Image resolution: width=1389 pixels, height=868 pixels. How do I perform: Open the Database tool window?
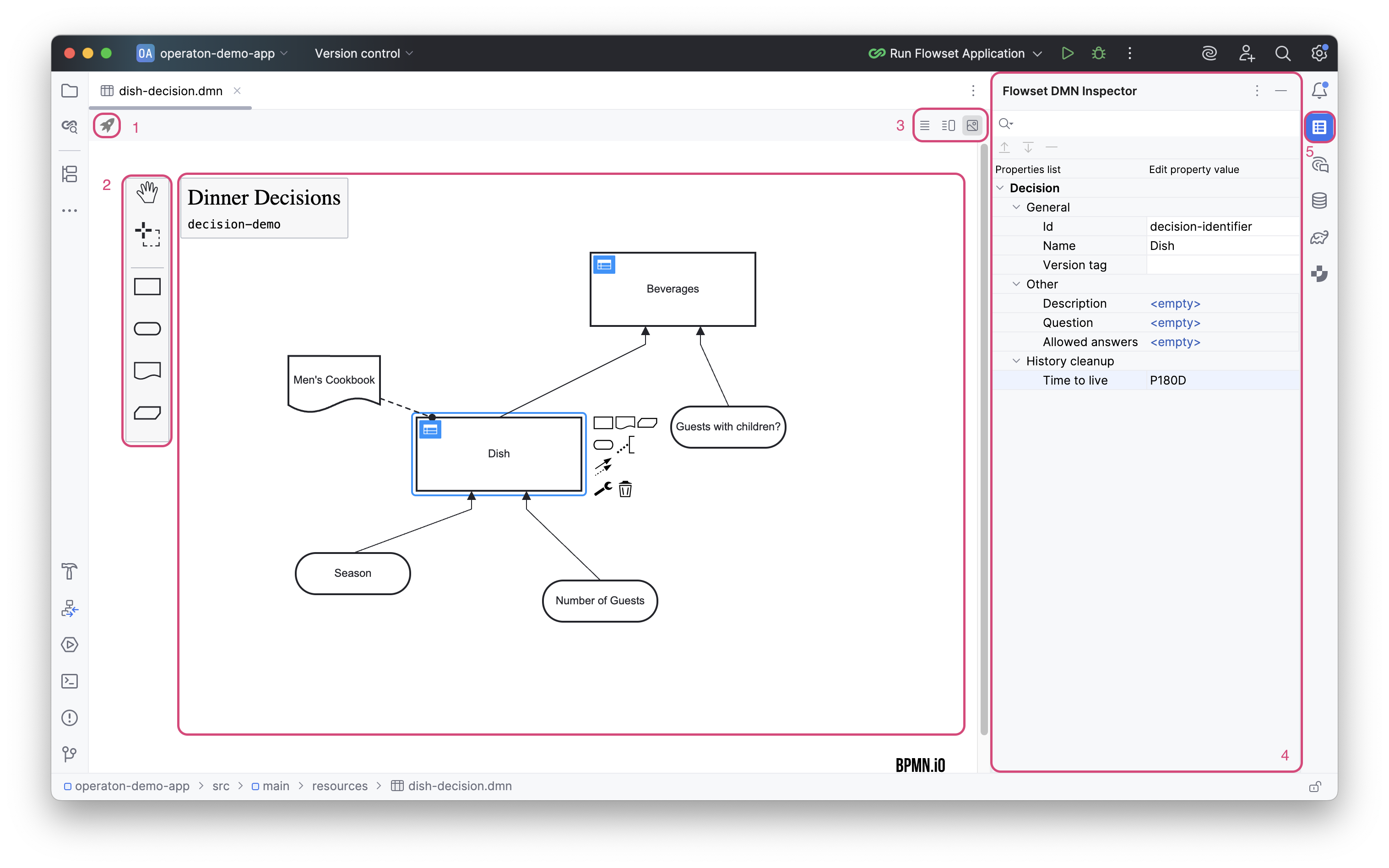(x=1319, y=200)
